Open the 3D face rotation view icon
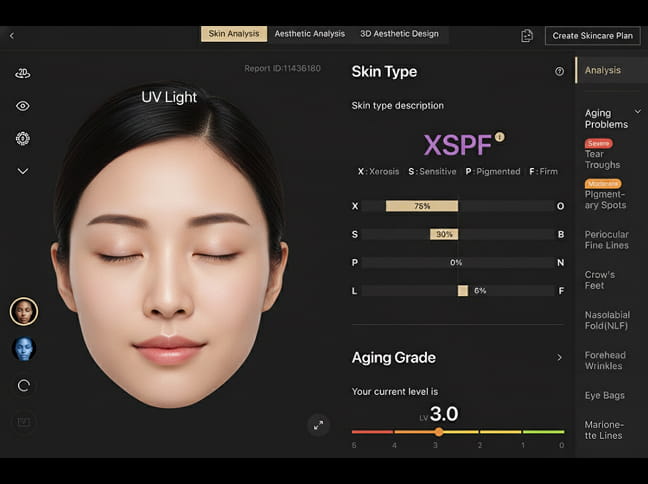 tap(23, 73)
